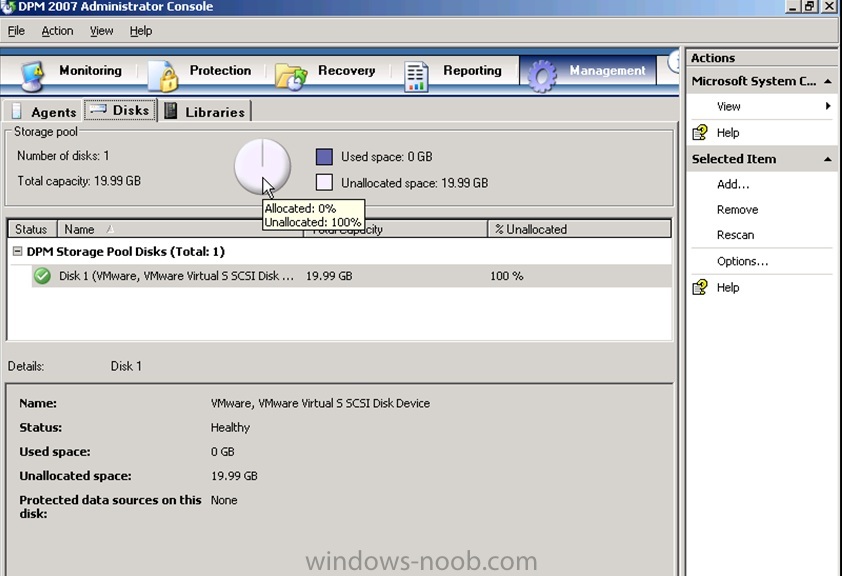Open the View menu in menu bar

click(x=101, y=31)
